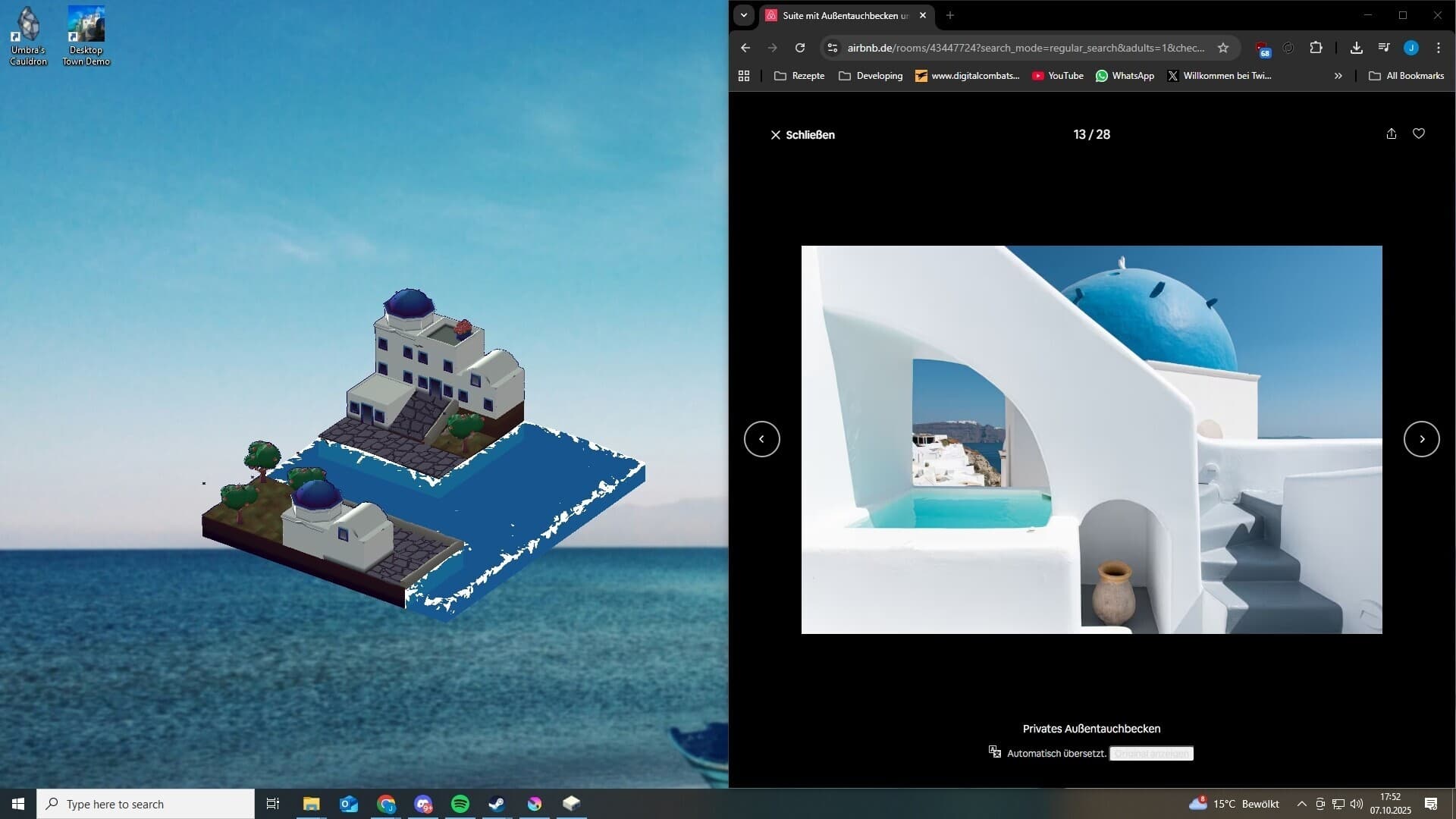Open the bookmarks overflow chevron
1456x819 pixels.
1338,75
